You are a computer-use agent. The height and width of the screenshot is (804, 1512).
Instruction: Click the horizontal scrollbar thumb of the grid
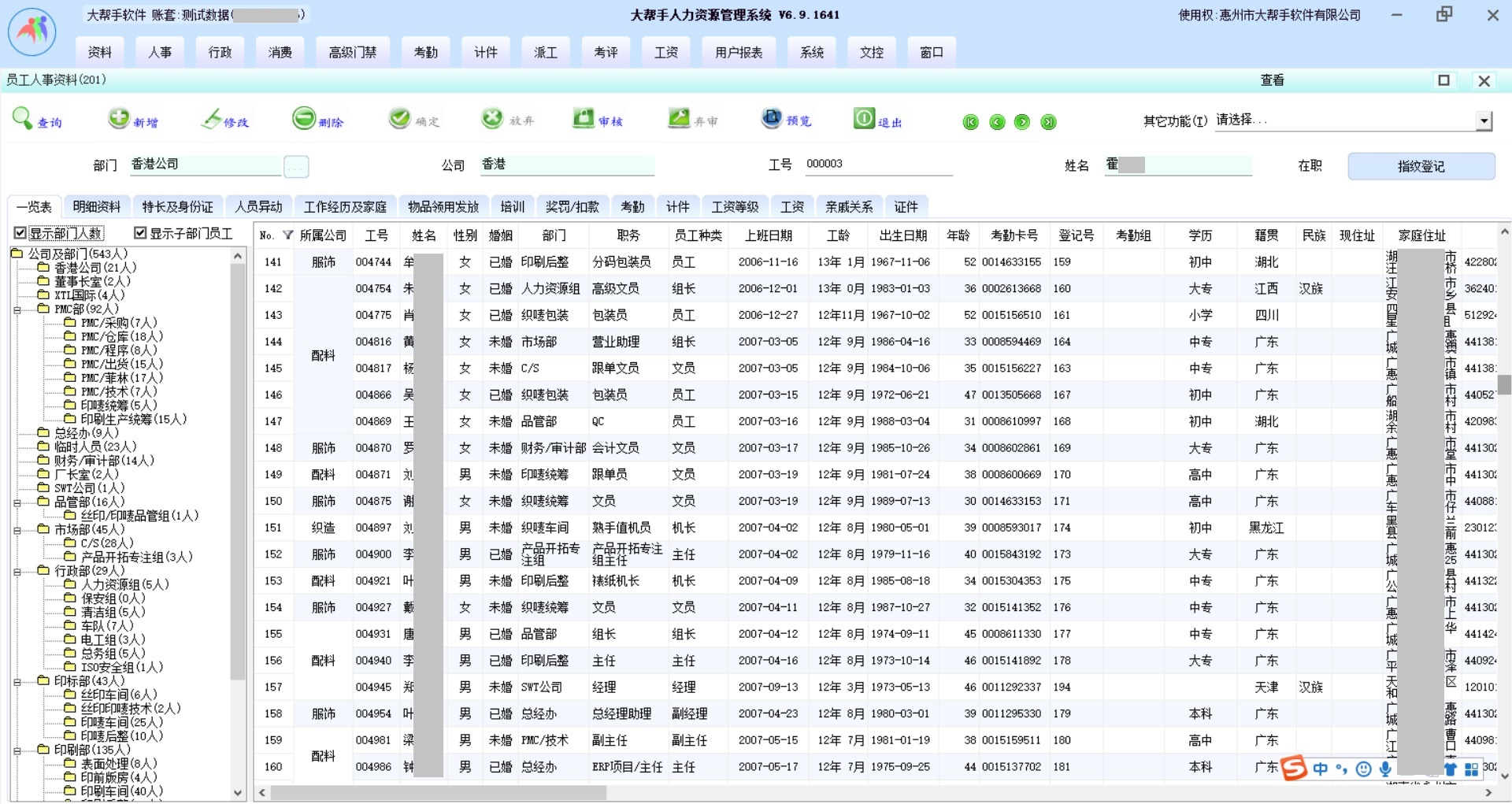tap(438, 793)
